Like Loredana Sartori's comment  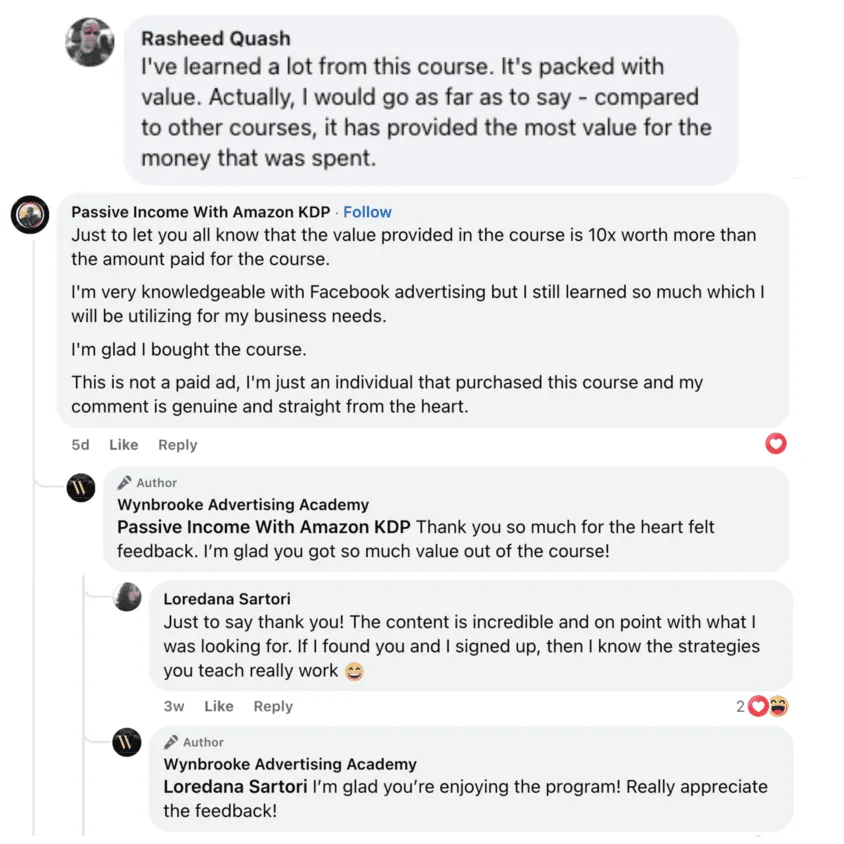pyautogui.click(x=219, y=706)
